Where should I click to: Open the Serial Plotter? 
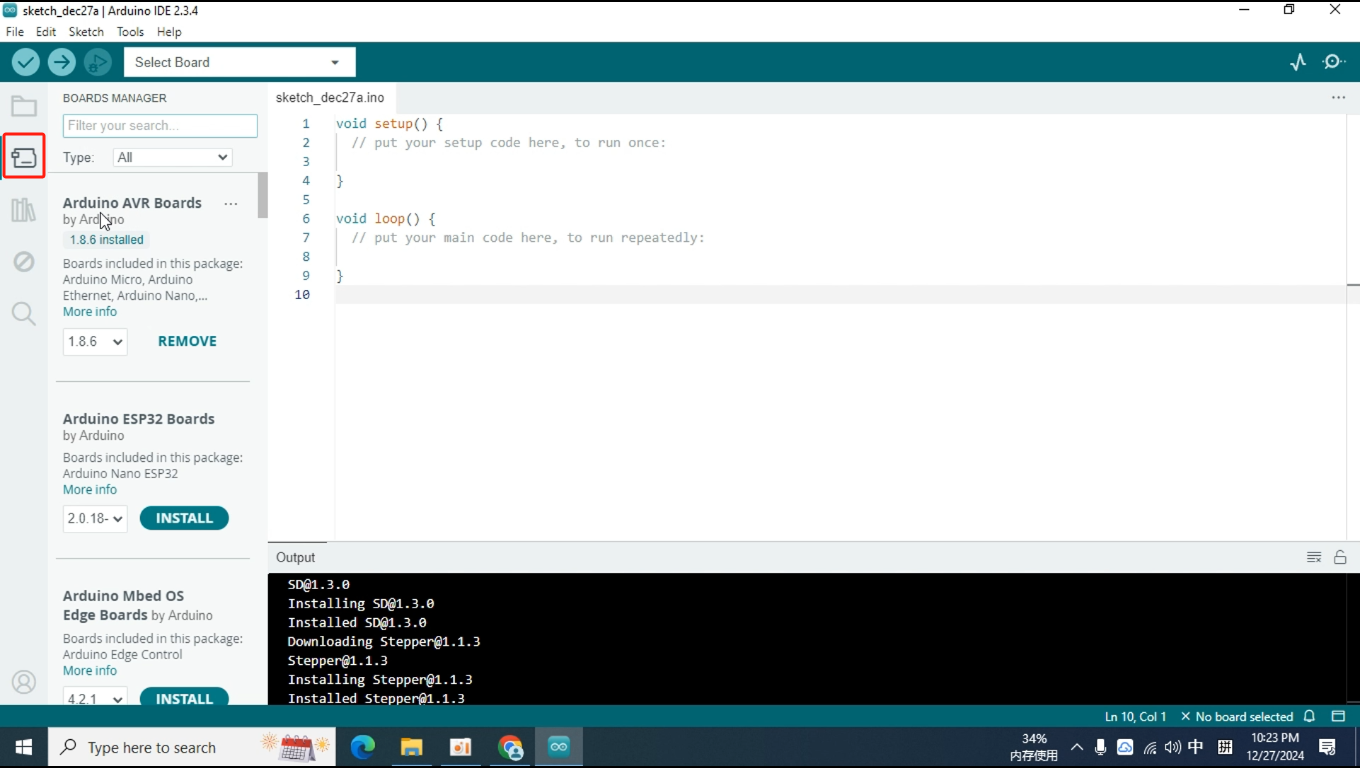click(x=1298, y=62)
